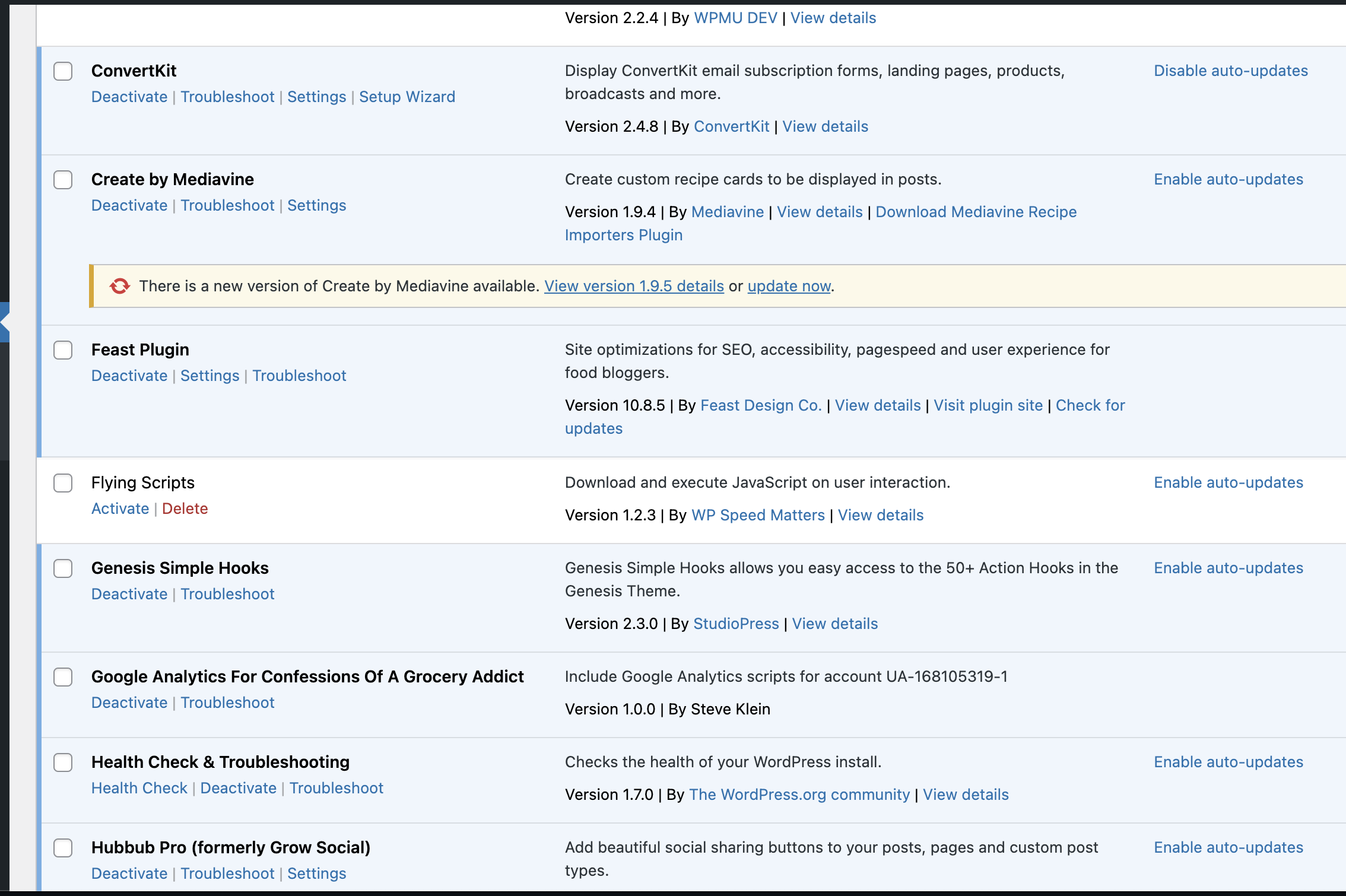
Task: Deactivate the Genesis Simple Hooks plugin
Action: pos(129,594)
